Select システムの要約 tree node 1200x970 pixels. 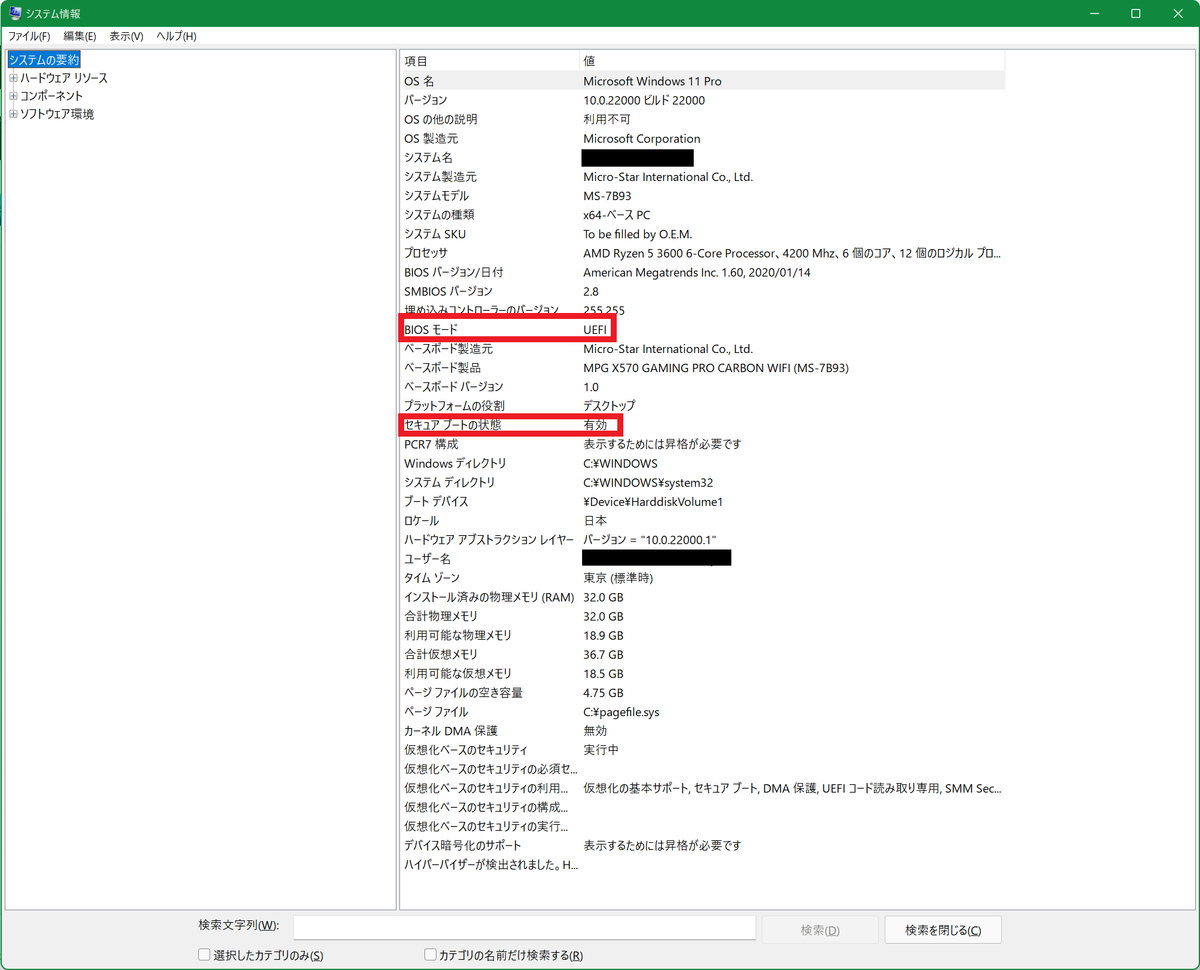tap(43, 60)
